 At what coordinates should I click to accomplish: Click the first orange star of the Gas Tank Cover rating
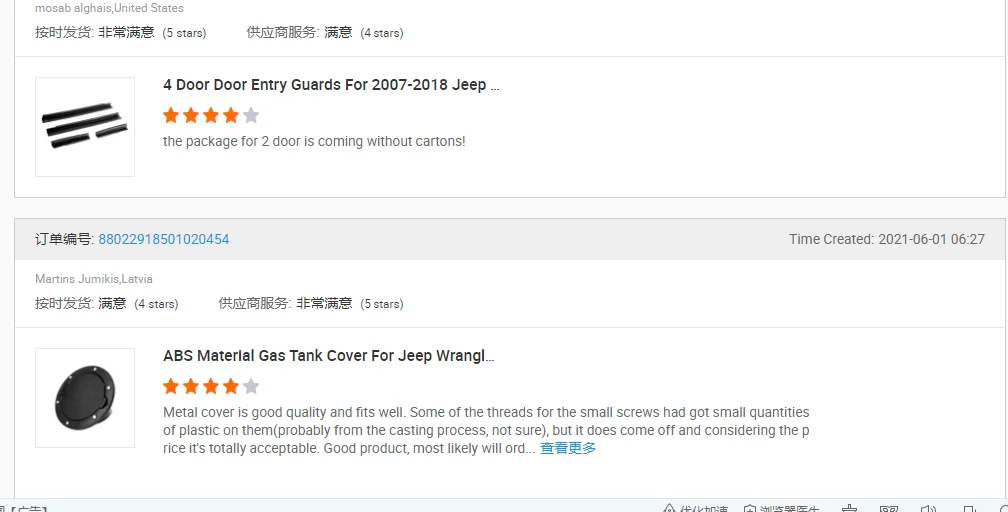171,387
